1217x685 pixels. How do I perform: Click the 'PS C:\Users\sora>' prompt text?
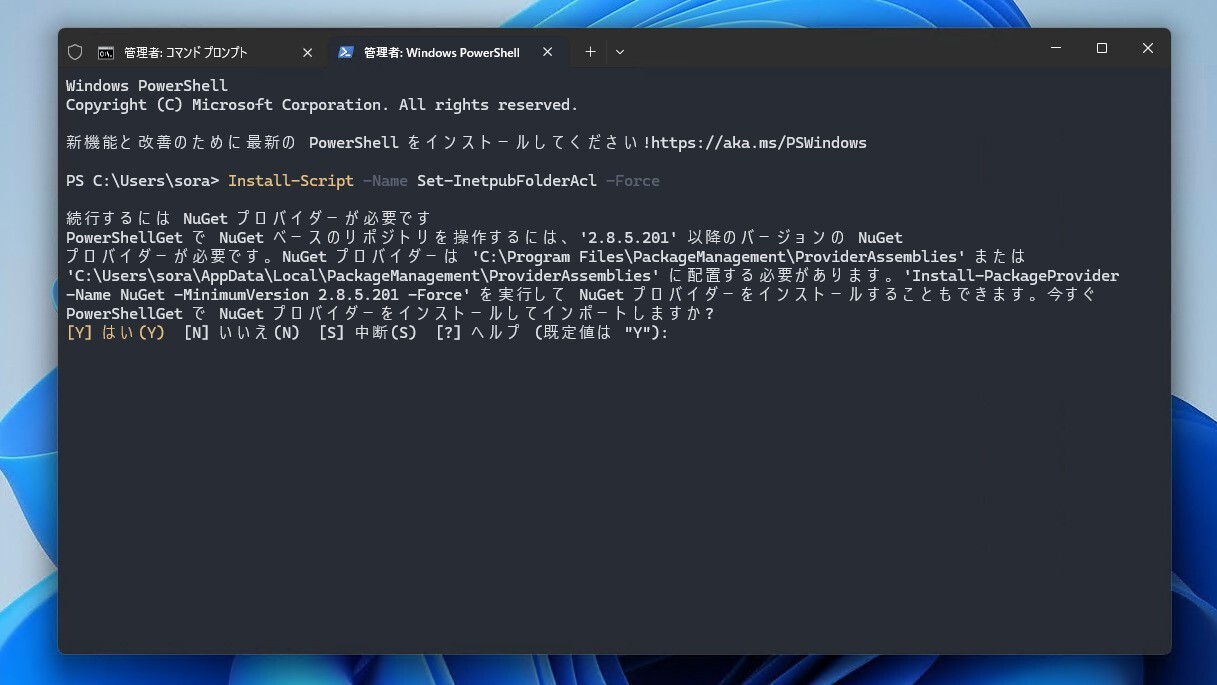(x=142, y=181)
